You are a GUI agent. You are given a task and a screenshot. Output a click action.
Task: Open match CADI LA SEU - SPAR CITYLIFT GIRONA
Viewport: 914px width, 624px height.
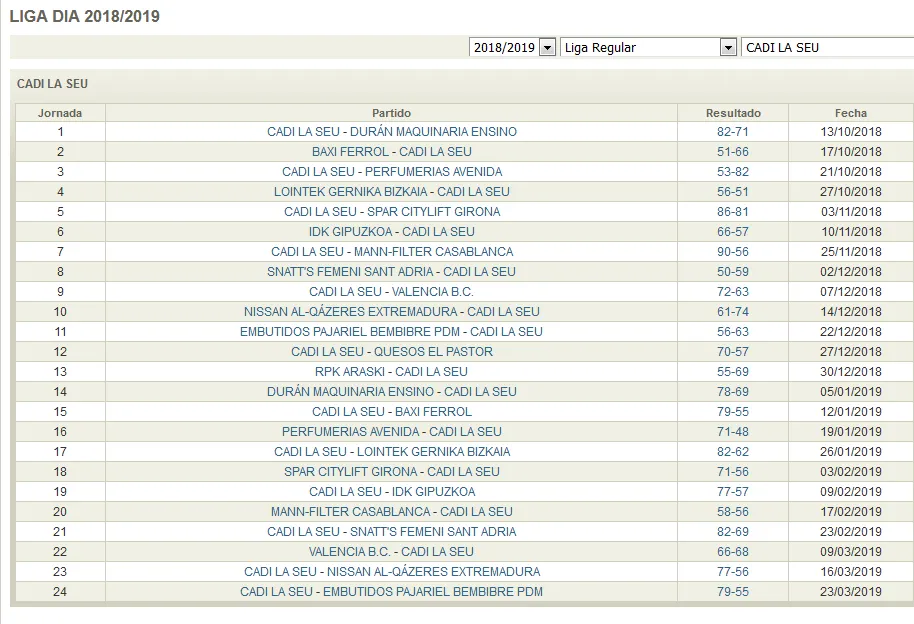[392, 212]
